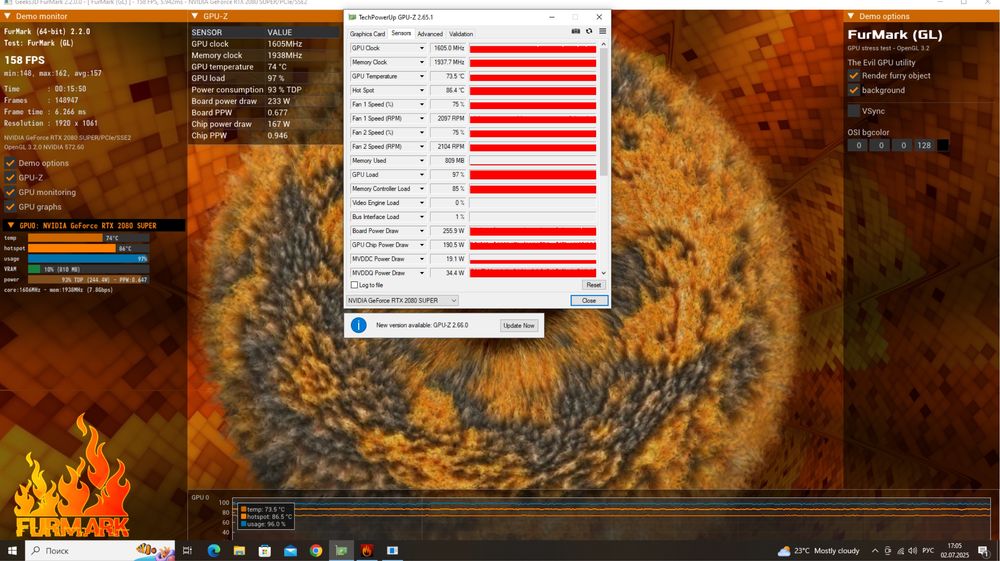1000x561 pixels.
Task: Open the clock and date flyout
Action: coord(954,551)
